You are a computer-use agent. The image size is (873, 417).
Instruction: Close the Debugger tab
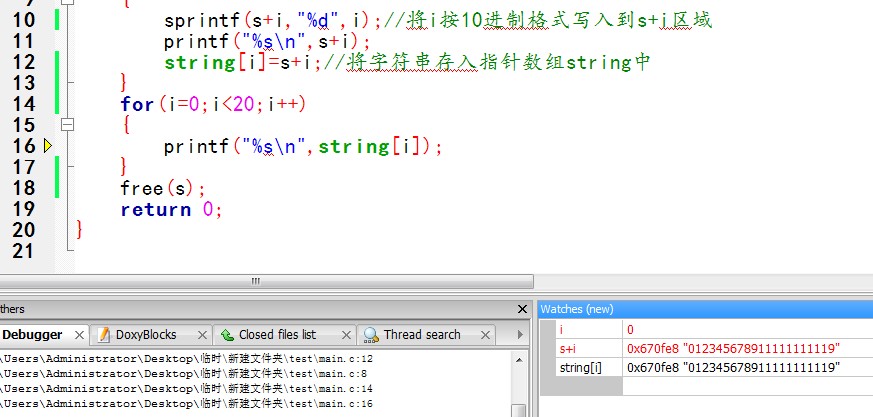click(x=79, y=335)
